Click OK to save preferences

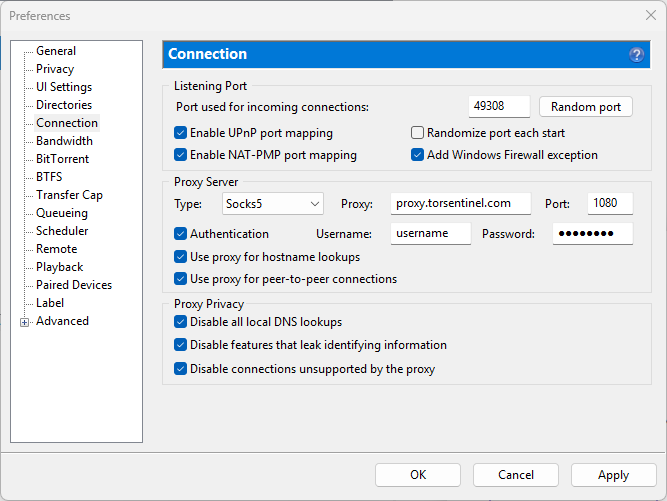[x=418, y=475]
